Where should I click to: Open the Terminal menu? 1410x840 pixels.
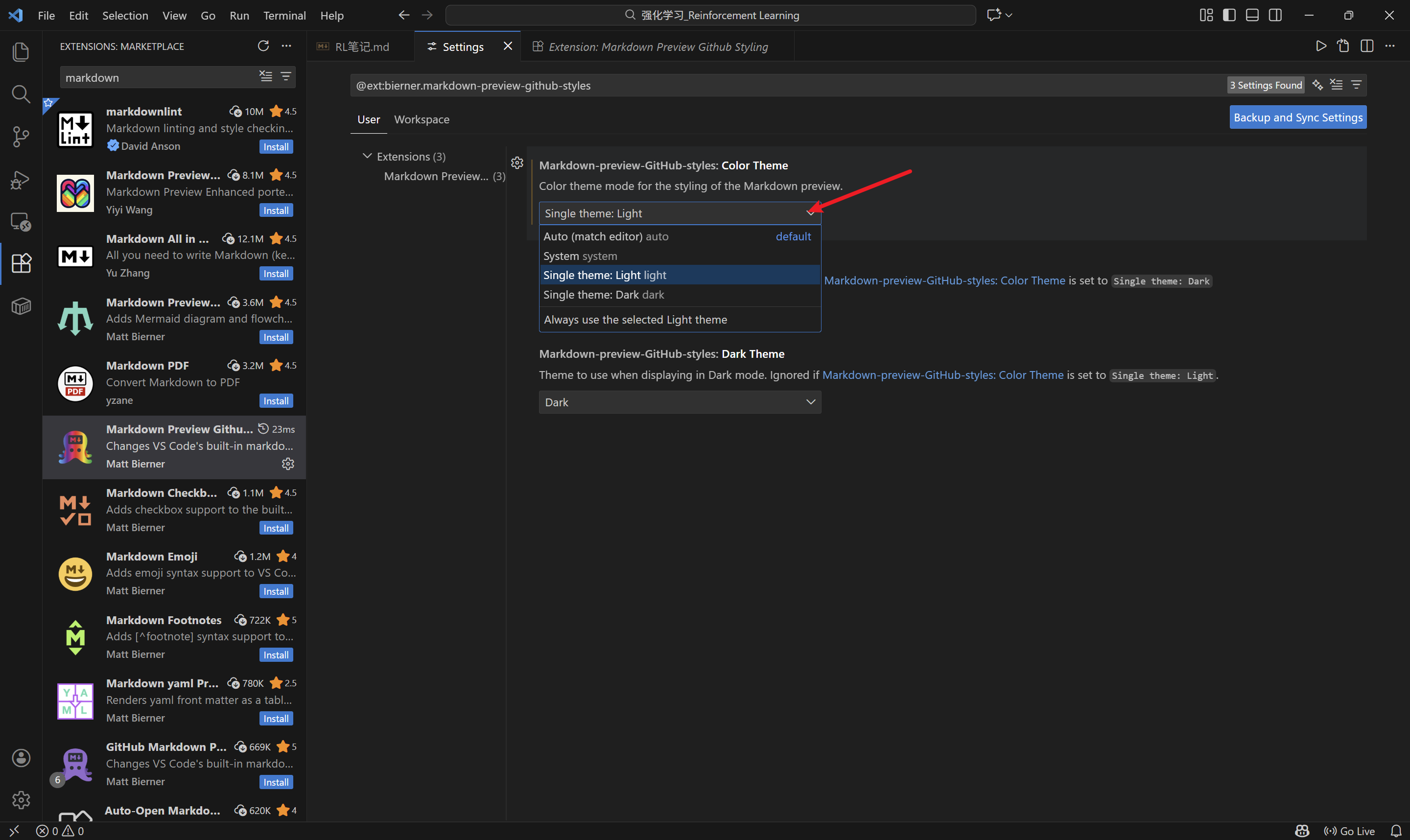[x=284, y=15]
